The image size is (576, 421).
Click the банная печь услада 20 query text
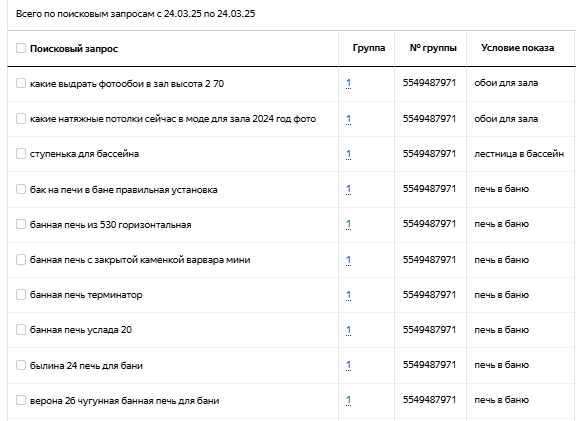[80, 330]
